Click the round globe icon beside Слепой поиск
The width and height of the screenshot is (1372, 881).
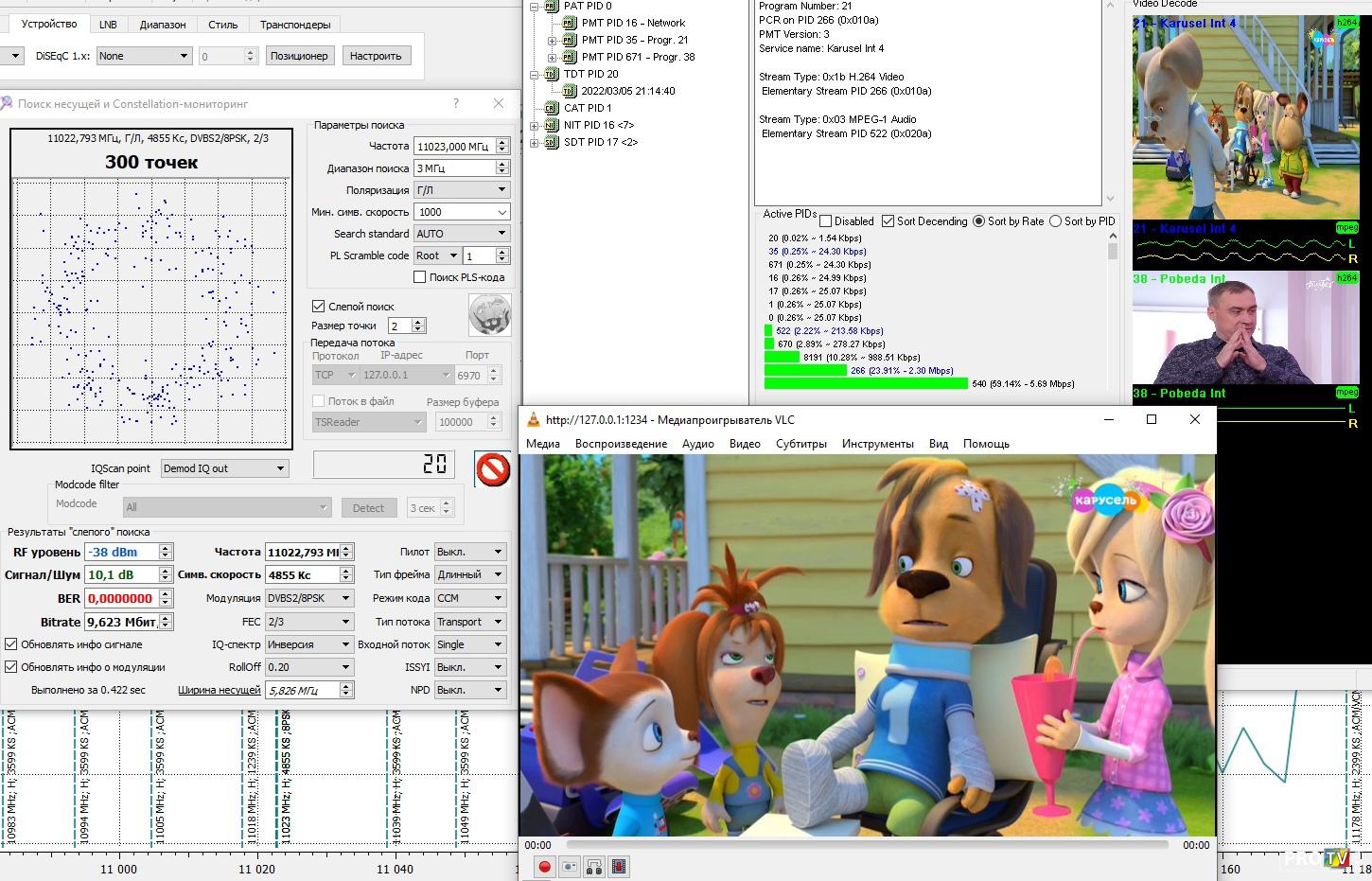point(489,314)
